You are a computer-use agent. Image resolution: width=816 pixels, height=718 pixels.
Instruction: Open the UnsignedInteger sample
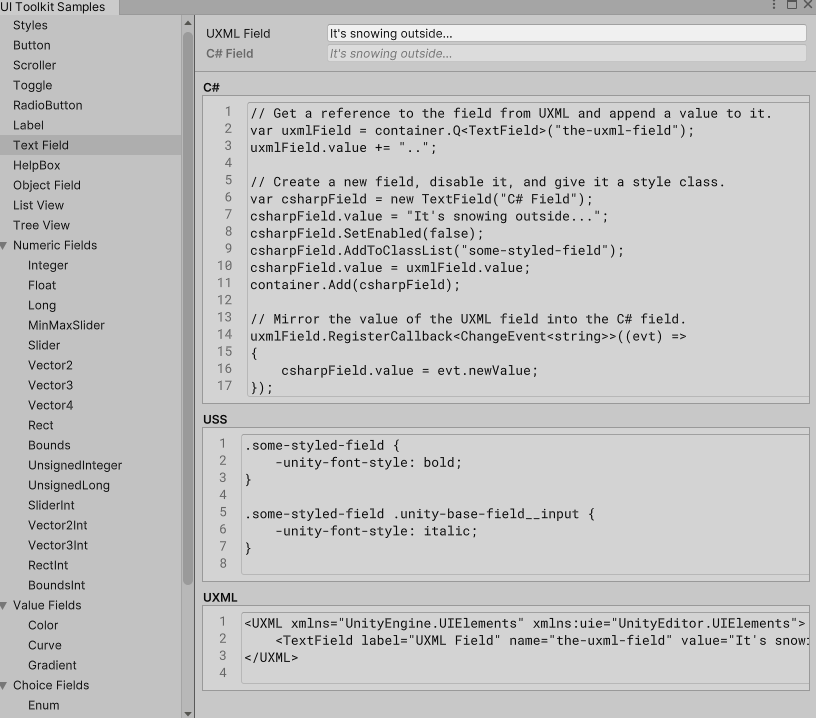click(x=75, y=466)
